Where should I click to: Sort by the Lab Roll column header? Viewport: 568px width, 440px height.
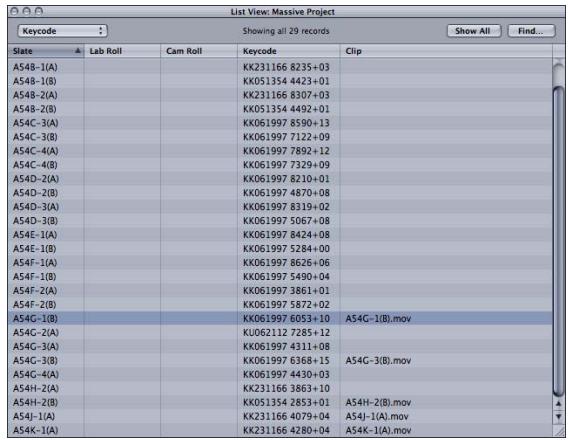click(x=122, y=51)
